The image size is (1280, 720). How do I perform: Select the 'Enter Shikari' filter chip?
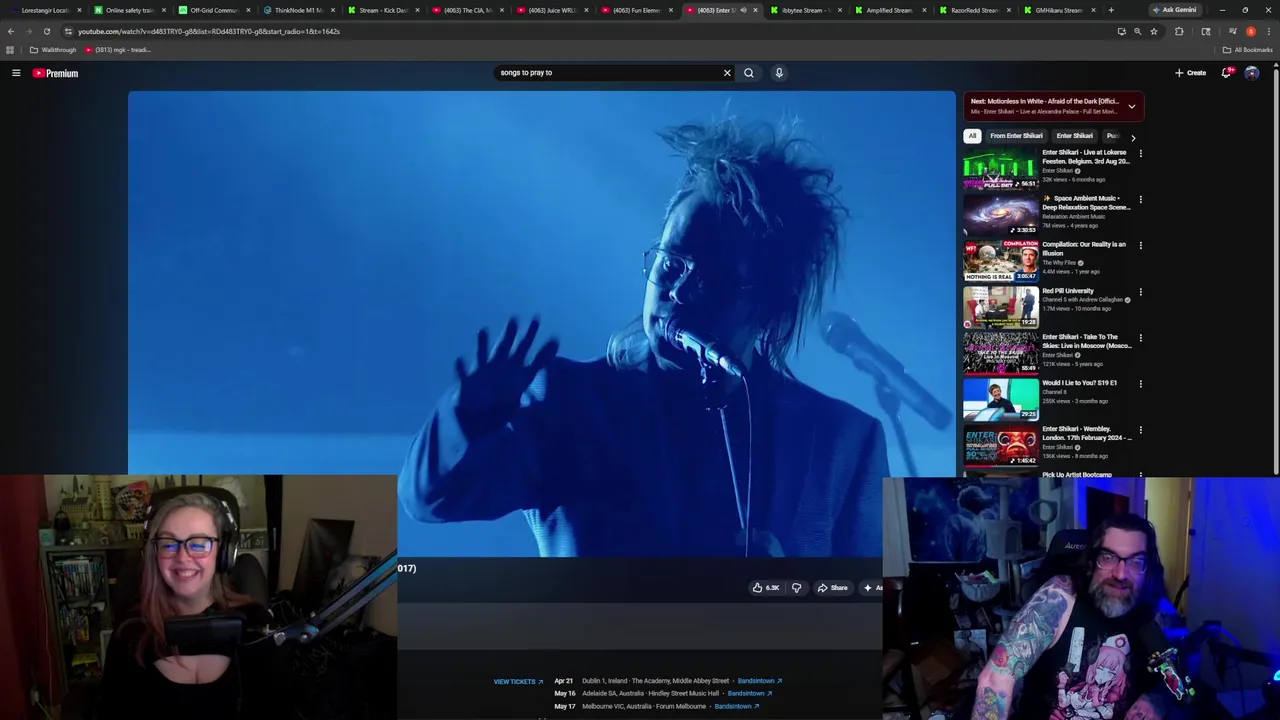[1075, 136]
